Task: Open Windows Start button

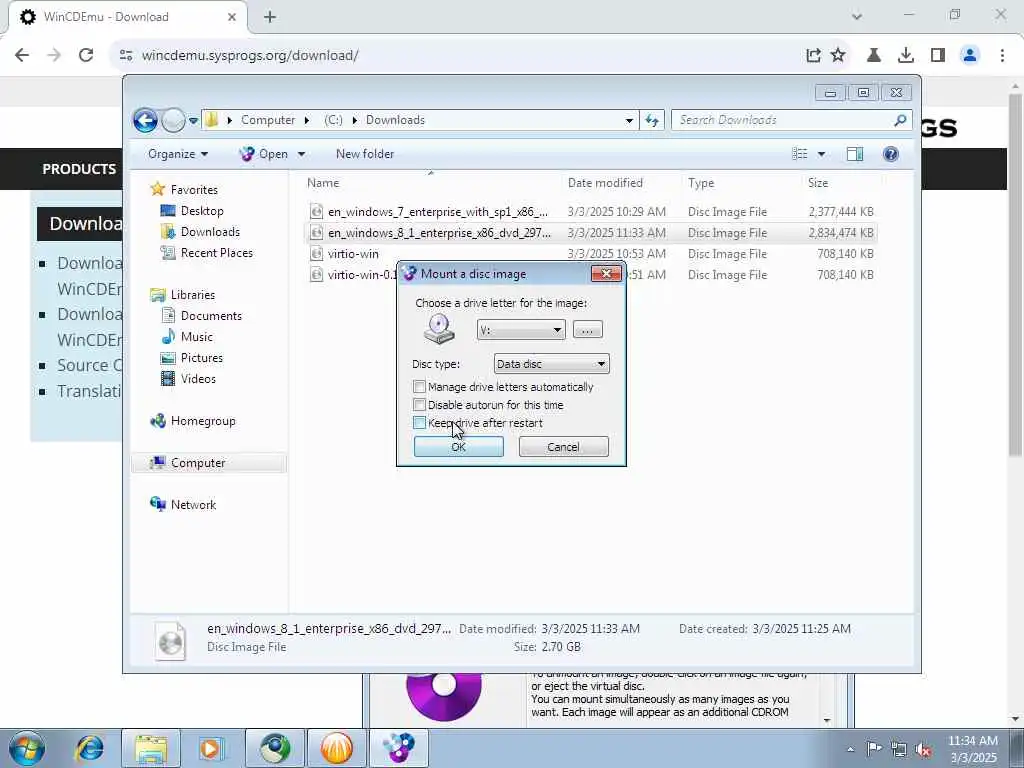Action: coord(26,748)
